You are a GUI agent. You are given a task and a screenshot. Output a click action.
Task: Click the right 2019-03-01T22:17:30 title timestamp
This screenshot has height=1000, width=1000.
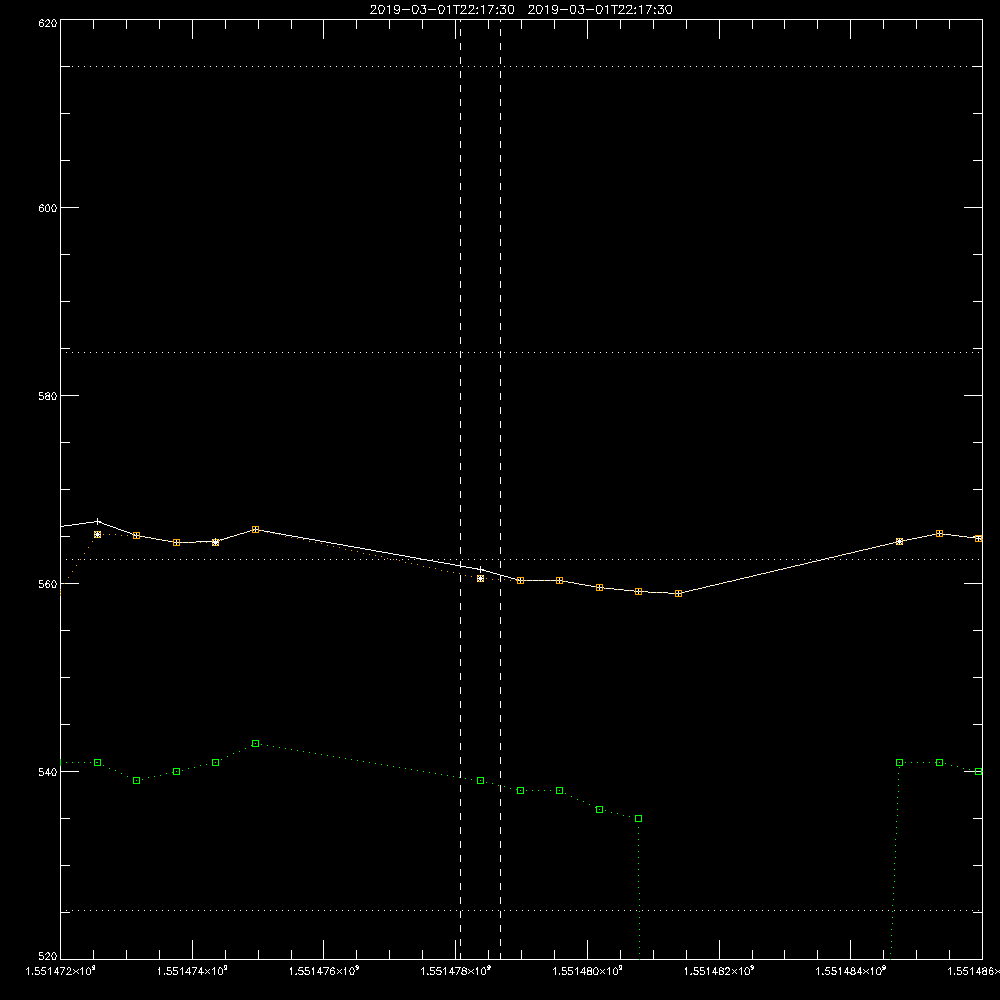pyautogui.click(x=600, y=10)
